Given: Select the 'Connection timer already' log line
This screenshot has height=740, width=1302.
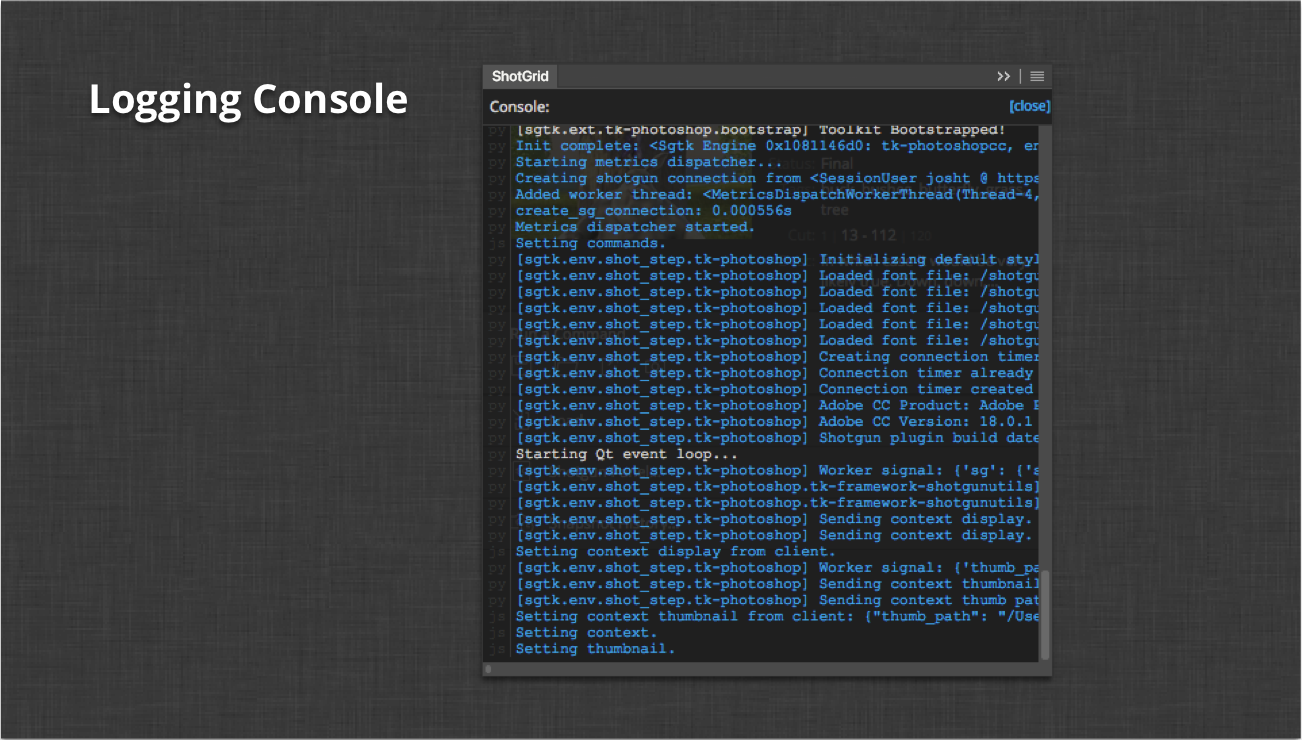Looking at the screenshot, I should tap(775, 373).
